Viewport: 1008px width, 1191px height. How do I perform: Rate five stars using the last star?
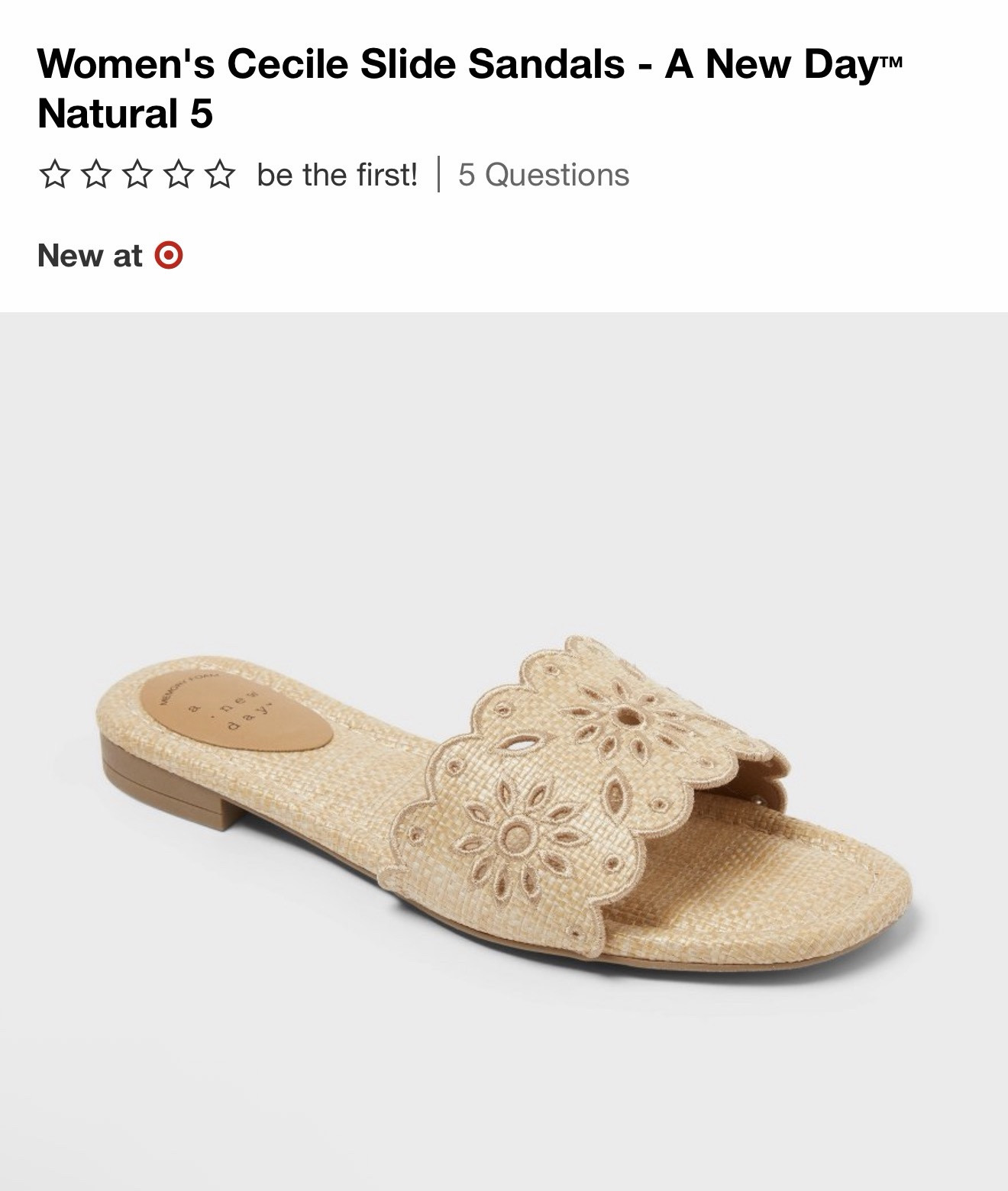[221, 175]
